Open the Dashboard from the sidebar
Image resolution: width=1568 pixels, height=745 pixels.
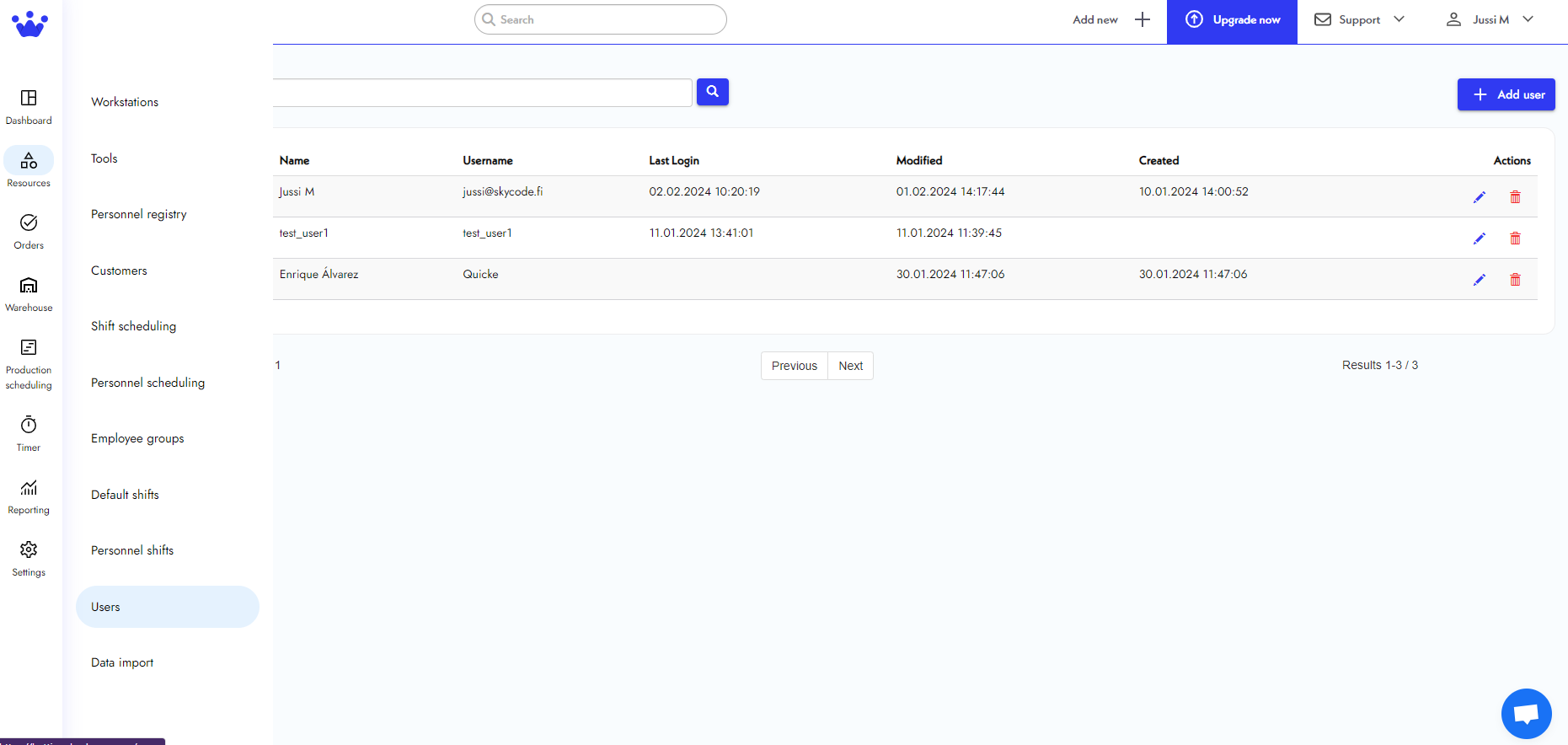(x=29, y=107)
